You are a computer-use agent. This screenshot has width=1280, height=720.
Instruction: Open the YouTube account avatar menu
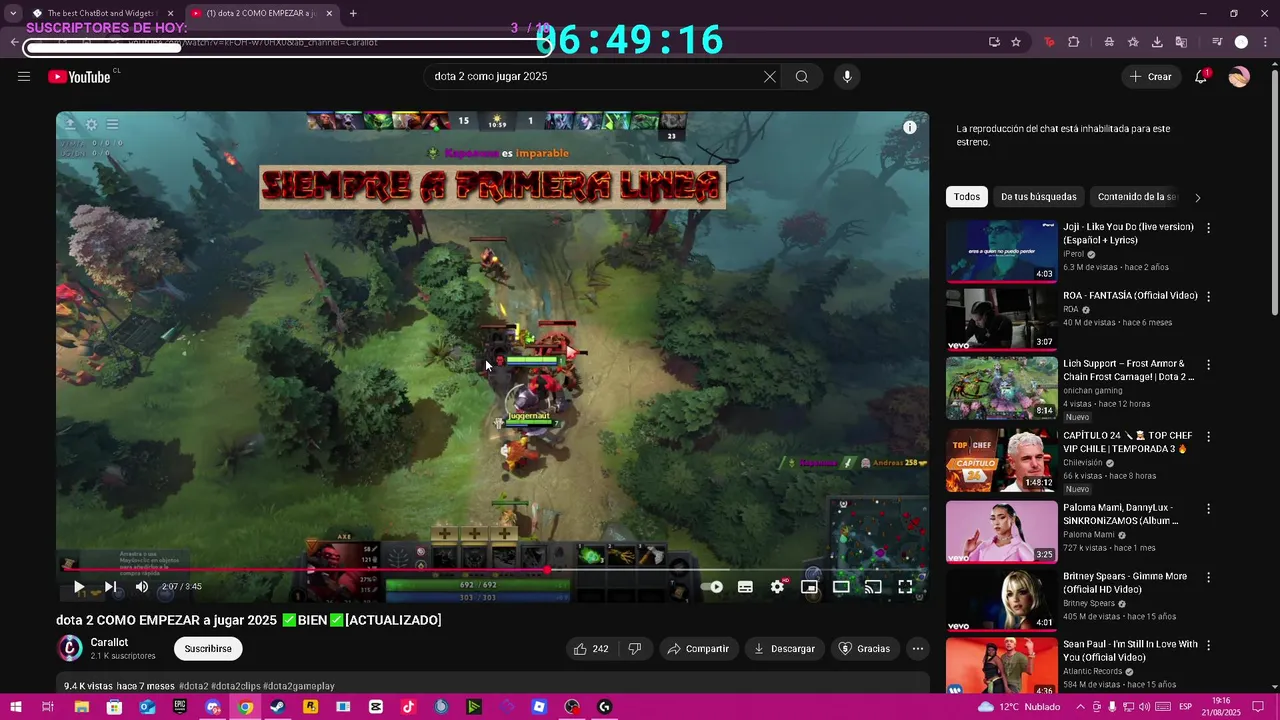1239,77
